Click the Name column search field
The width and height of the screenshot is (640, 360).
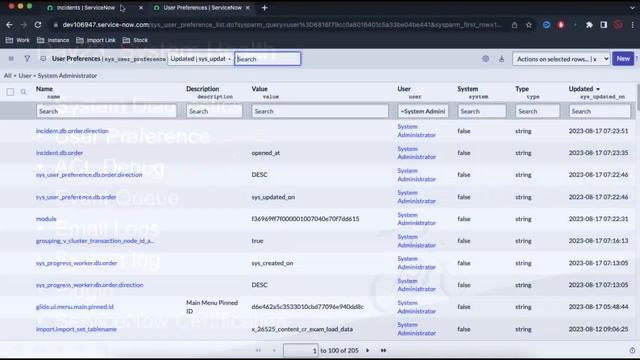[x=106, y=111]
